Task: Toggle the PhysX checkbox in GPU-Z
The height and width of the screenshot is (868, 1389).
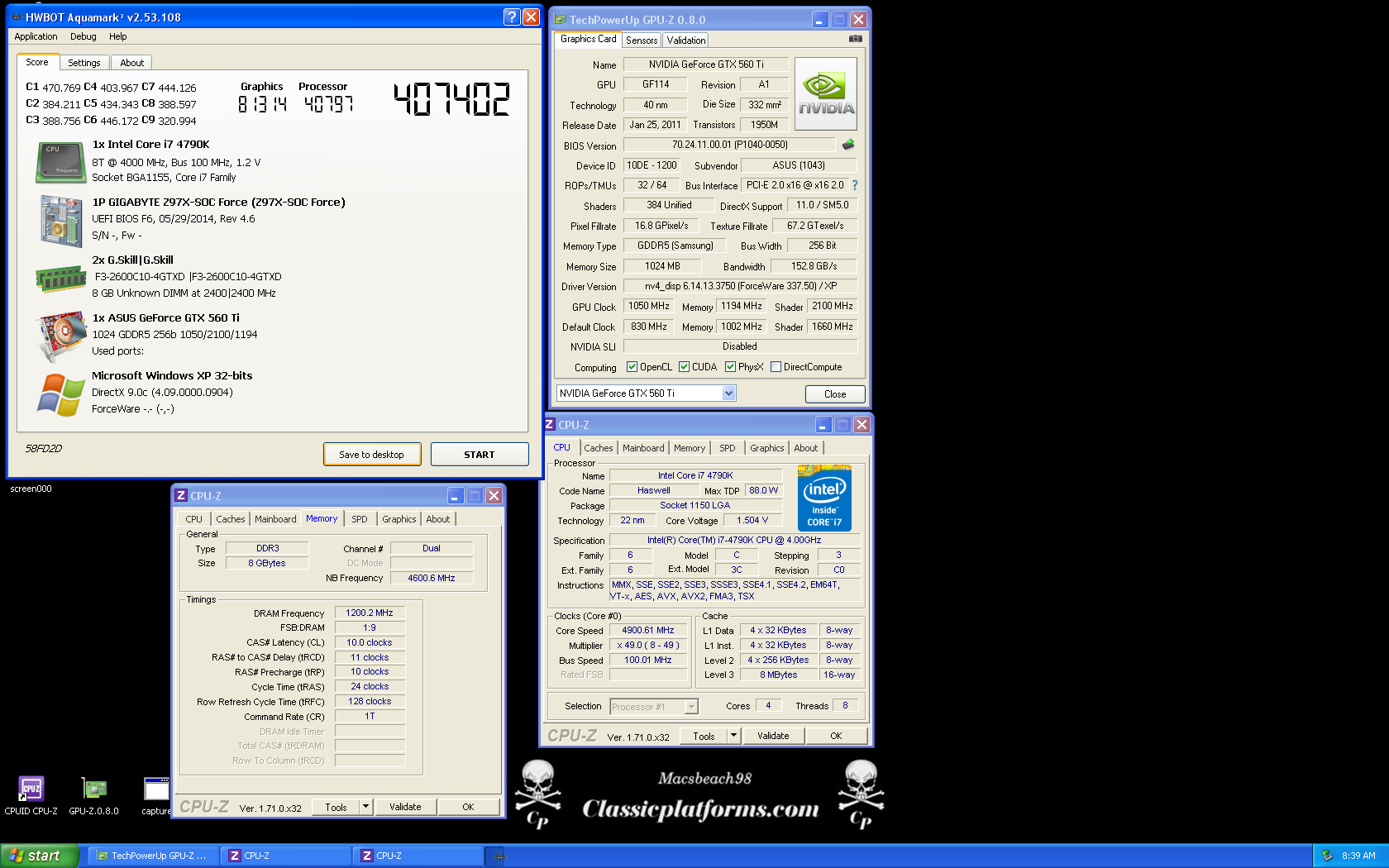Action: pyautogui.click(x=730, y=367)
